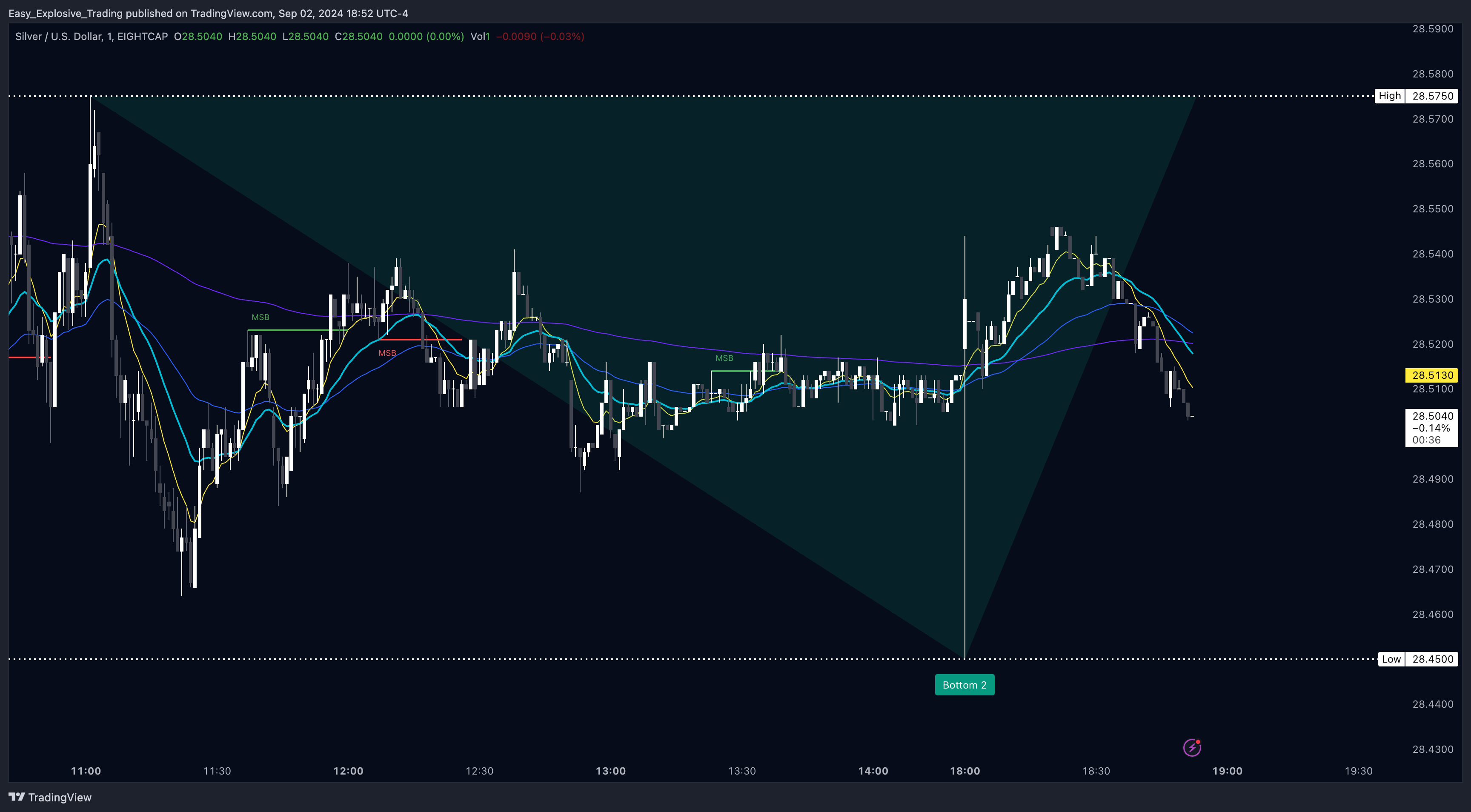
Task: Click the 18:30 time axis label
Action: [x=1096, y=771]
